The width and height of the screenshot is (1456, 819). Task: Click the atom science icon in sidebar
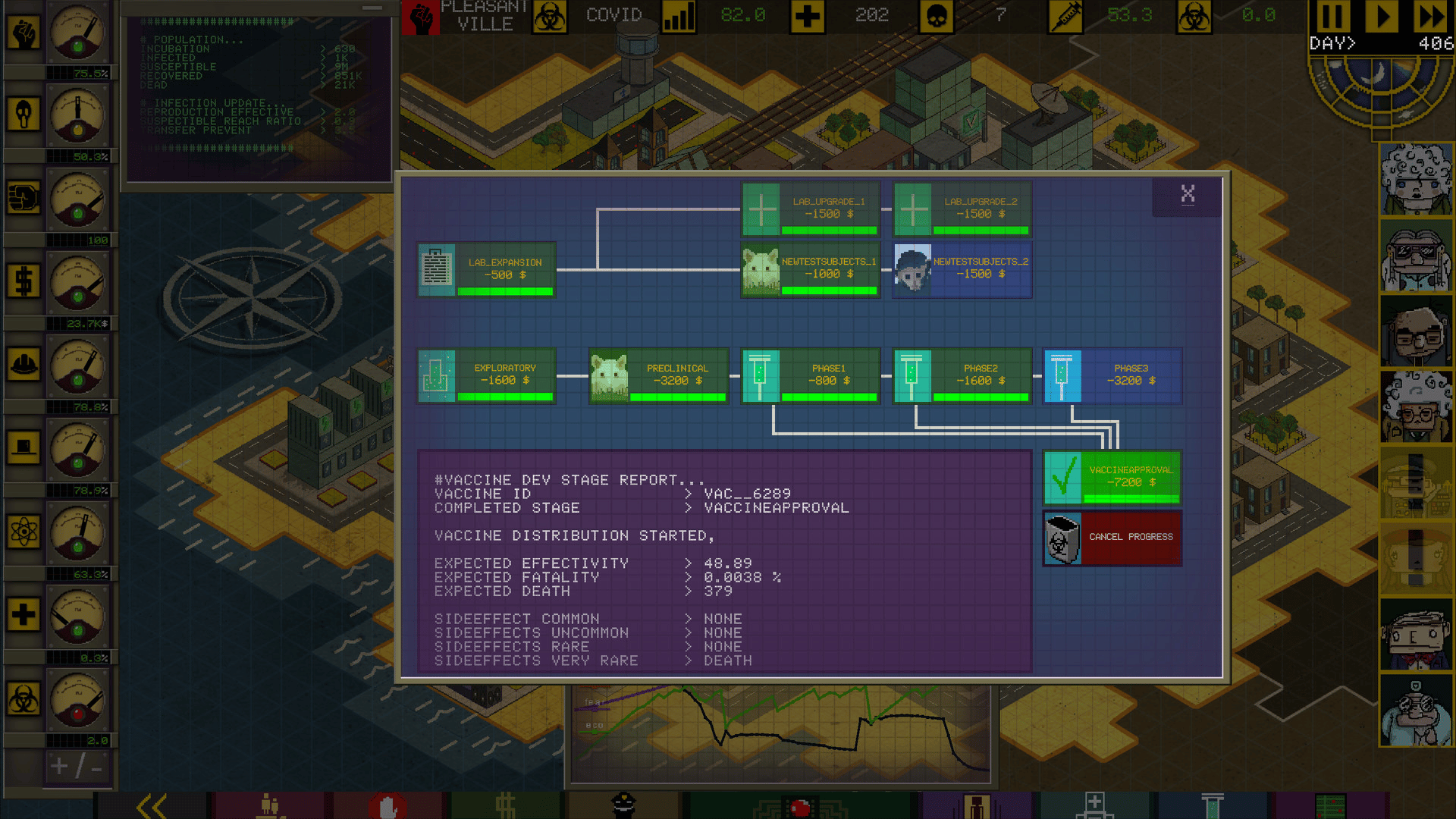[24, 531]
